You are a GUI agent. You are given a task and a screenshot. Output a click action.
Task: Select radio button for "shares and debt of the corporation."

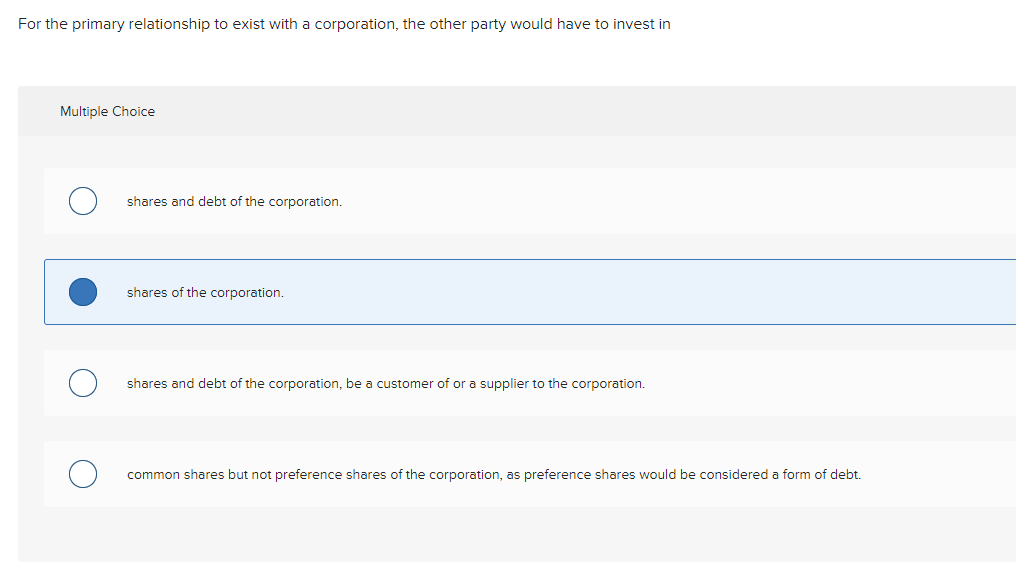[x=83, y=201]
